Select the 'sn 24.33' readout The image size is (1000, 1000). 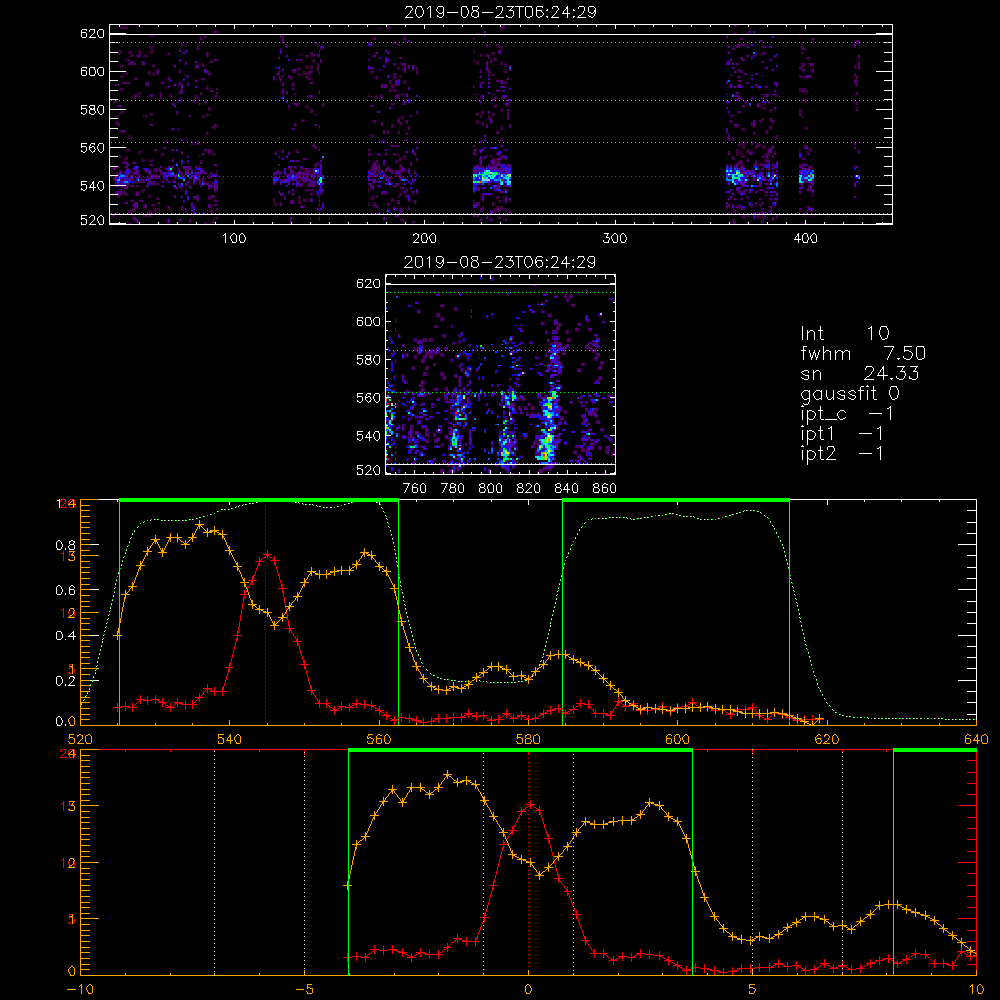coord(860,373)
